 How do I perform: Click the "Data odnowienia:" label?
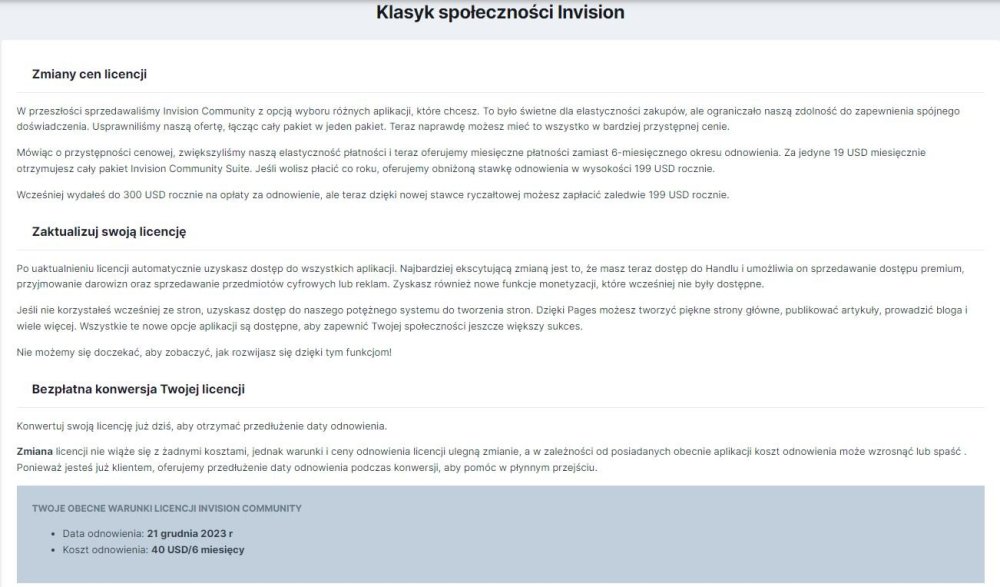[103, 533]
